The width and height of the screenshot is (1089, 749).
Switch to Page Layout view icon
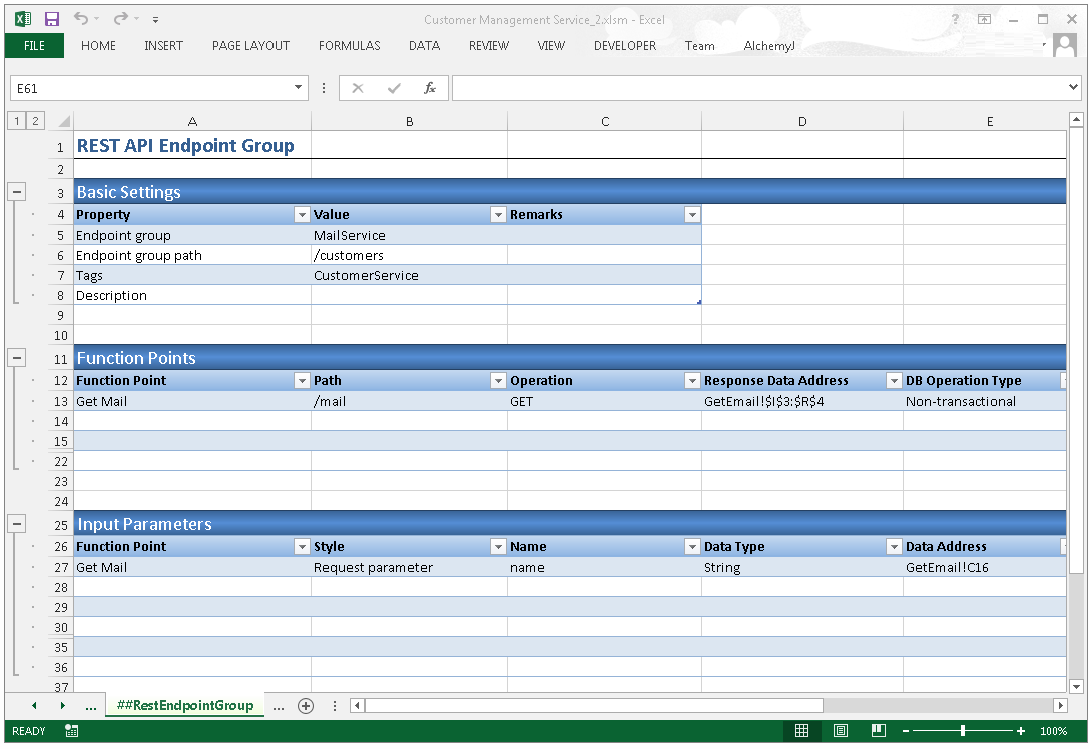tap(840, 731)
